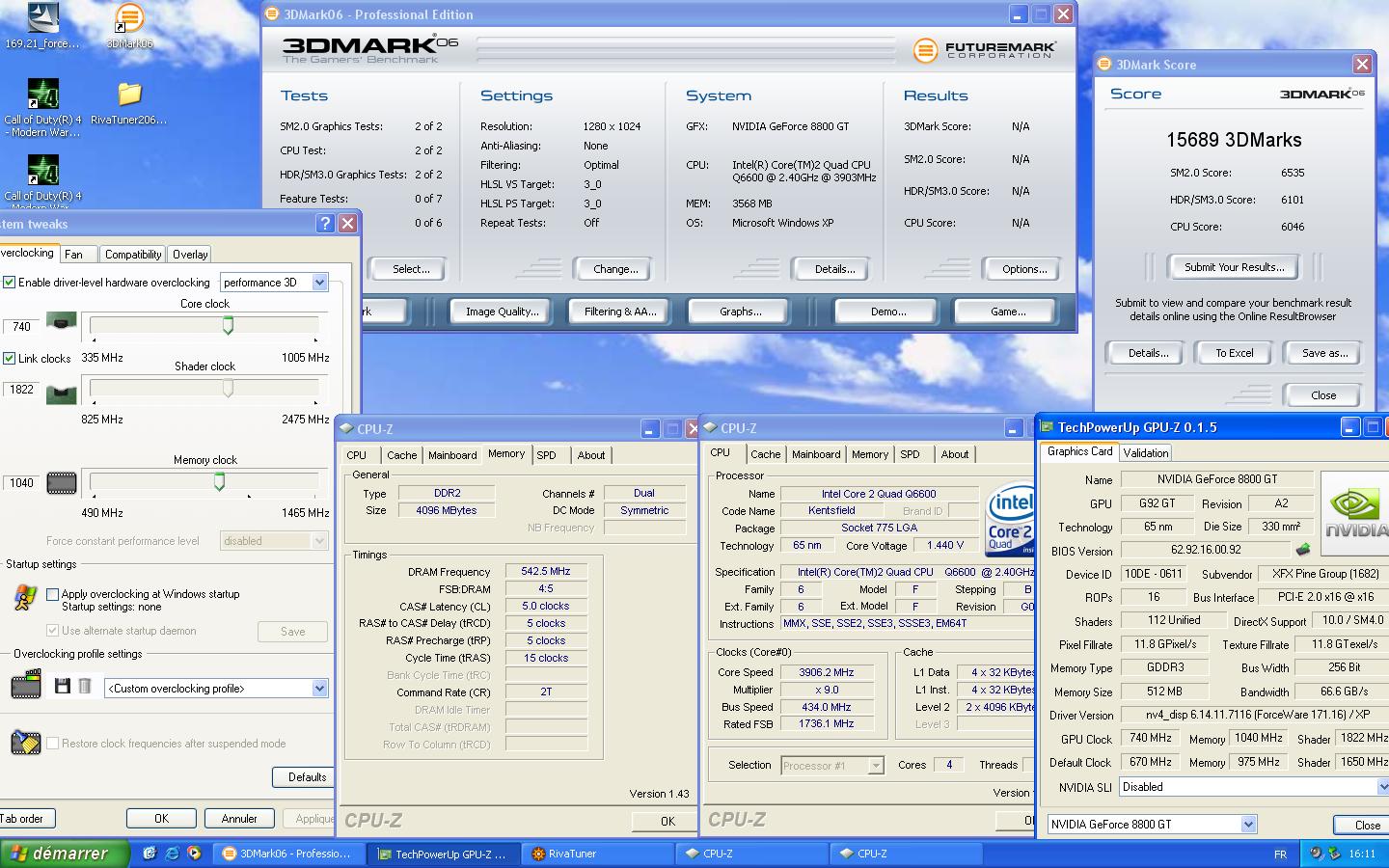The width and height of the screenshot is (1389, 868).
Task: Open the Start menu (démarrer)
Action: (x=65, y=854)
